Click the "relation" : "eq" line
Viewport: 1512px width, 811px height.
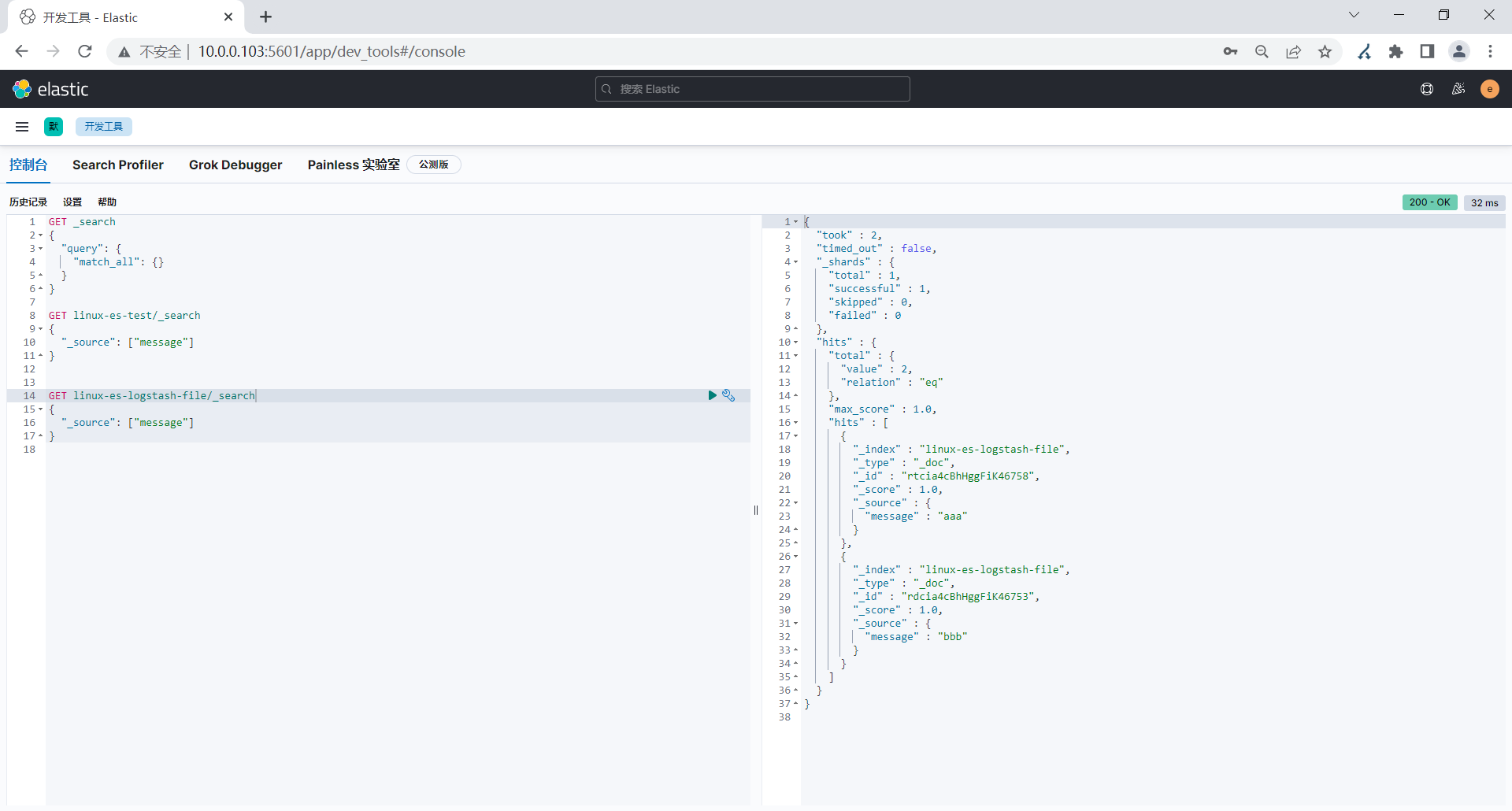[x=891, y=383]
